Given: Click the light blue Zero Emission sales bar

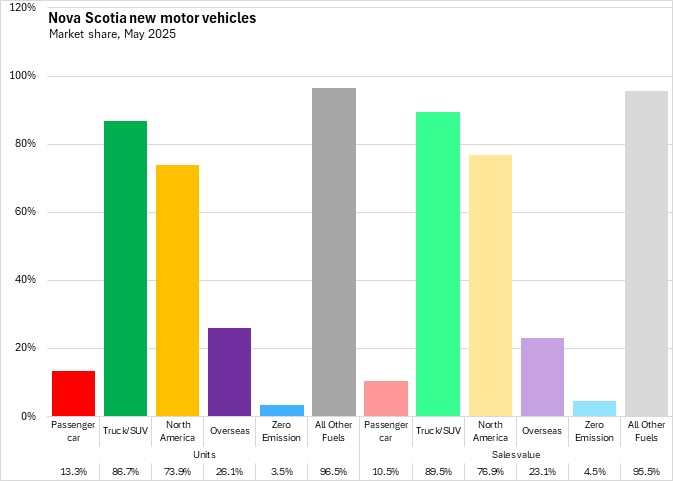Looking at the screenshot, I should [x=594, y=408].
